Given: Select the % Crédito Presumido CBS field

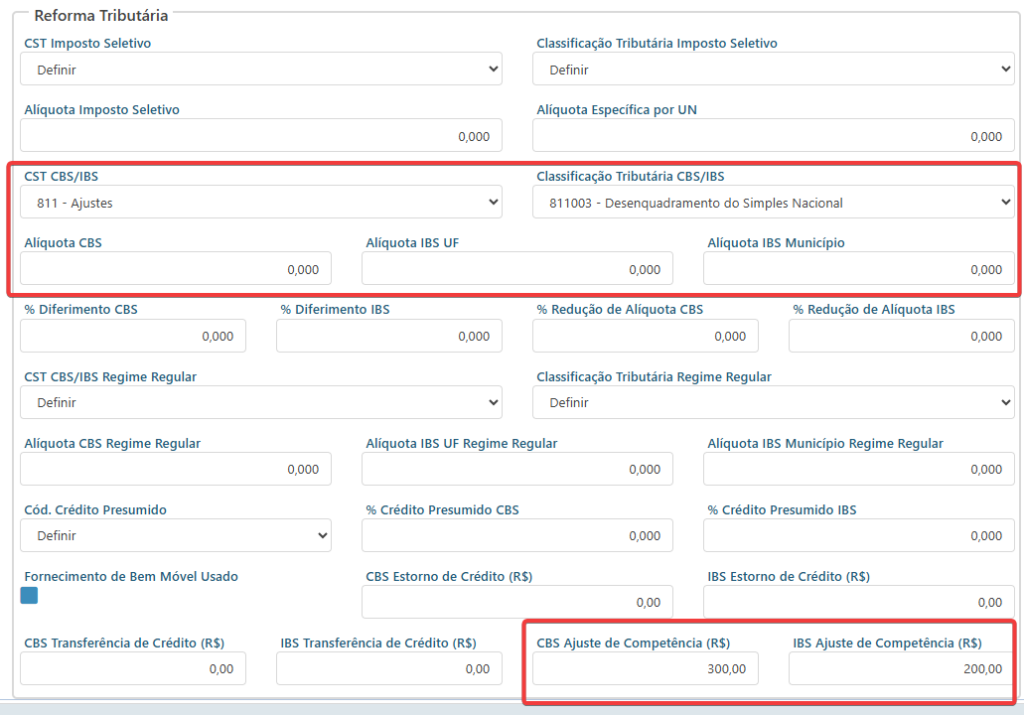Looking at the screenshot, I should coord(517,535).
